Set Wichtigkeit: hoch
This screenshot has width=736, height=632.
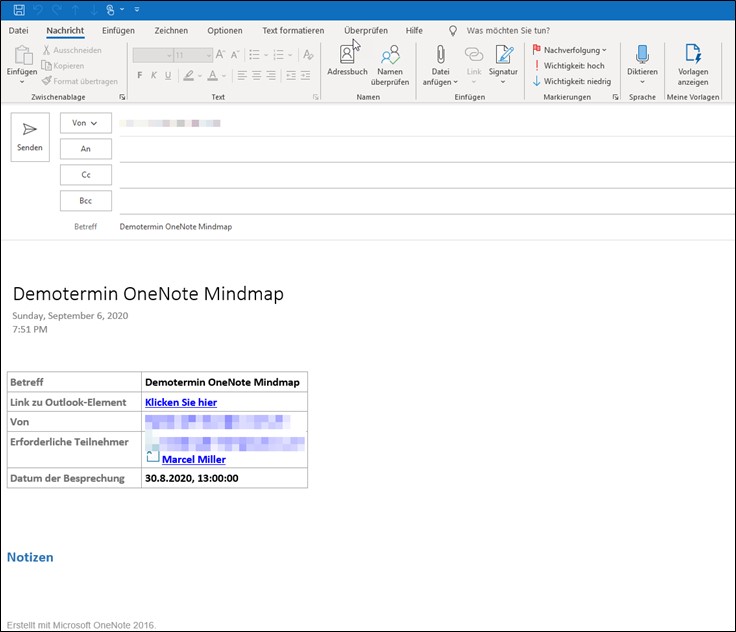pos(569,66)
